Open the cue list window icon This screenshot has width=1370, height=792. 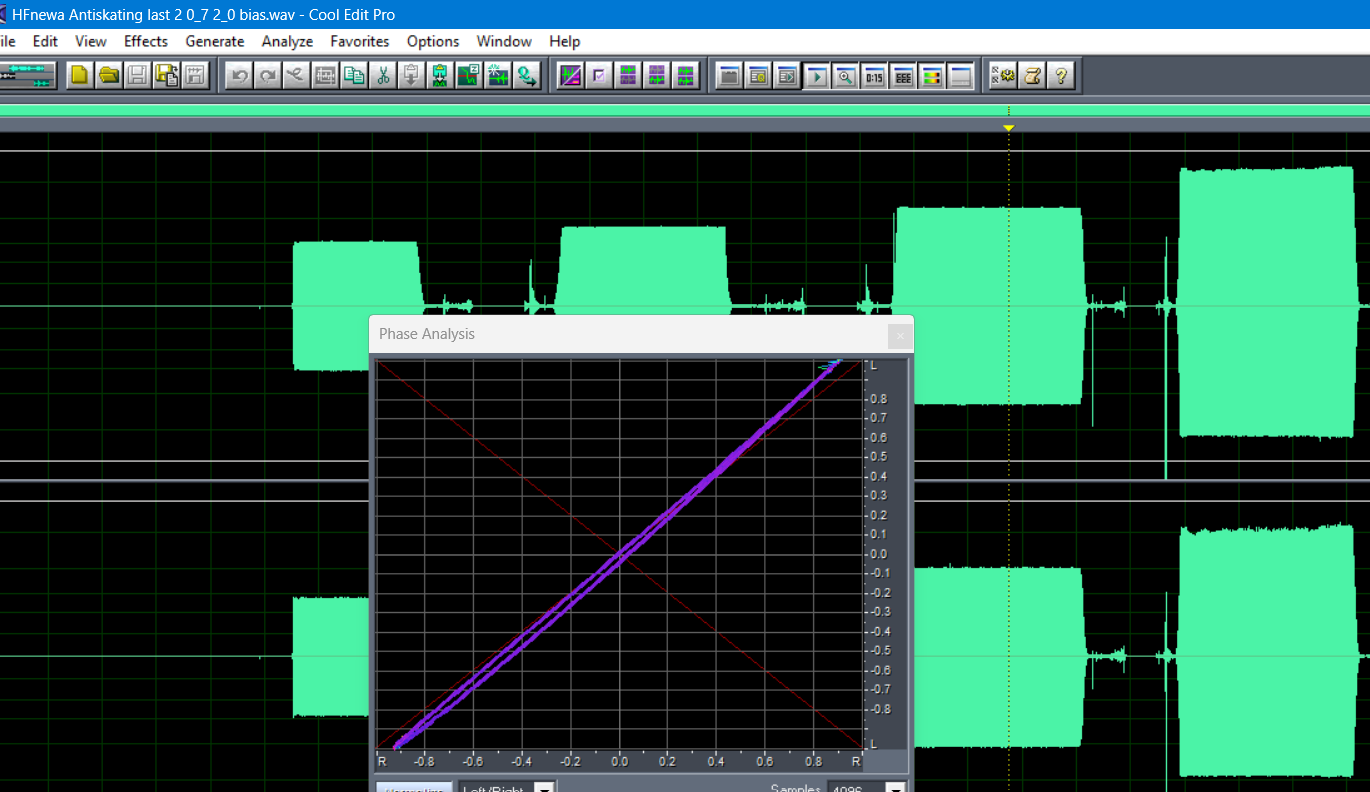pyautogui.click(x=759, y=75)
